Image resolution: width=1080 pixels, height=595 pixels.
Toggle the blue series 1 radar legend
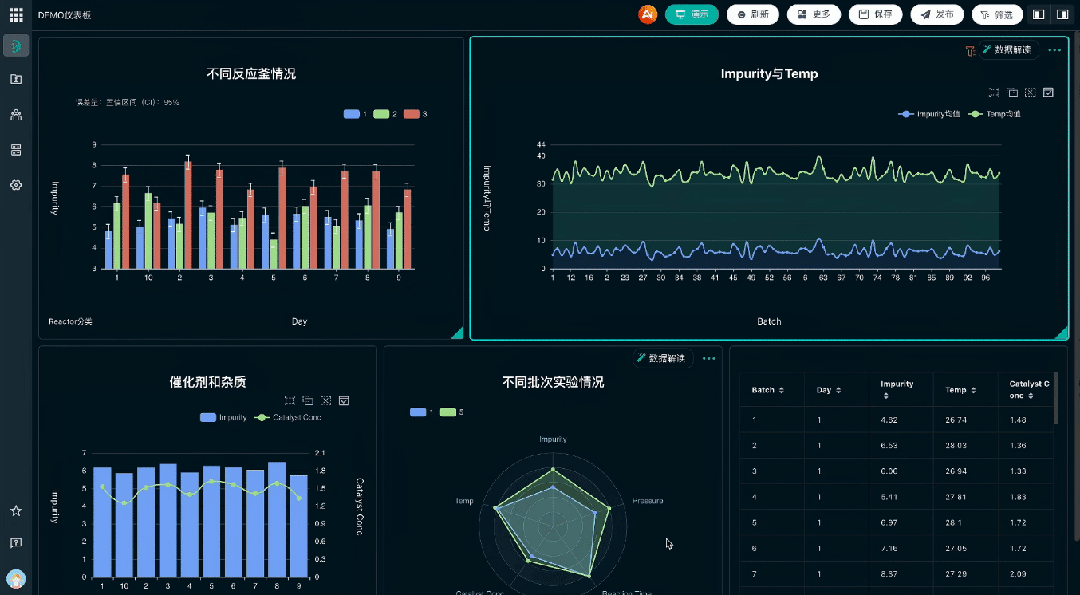click(x=422, y=412)
